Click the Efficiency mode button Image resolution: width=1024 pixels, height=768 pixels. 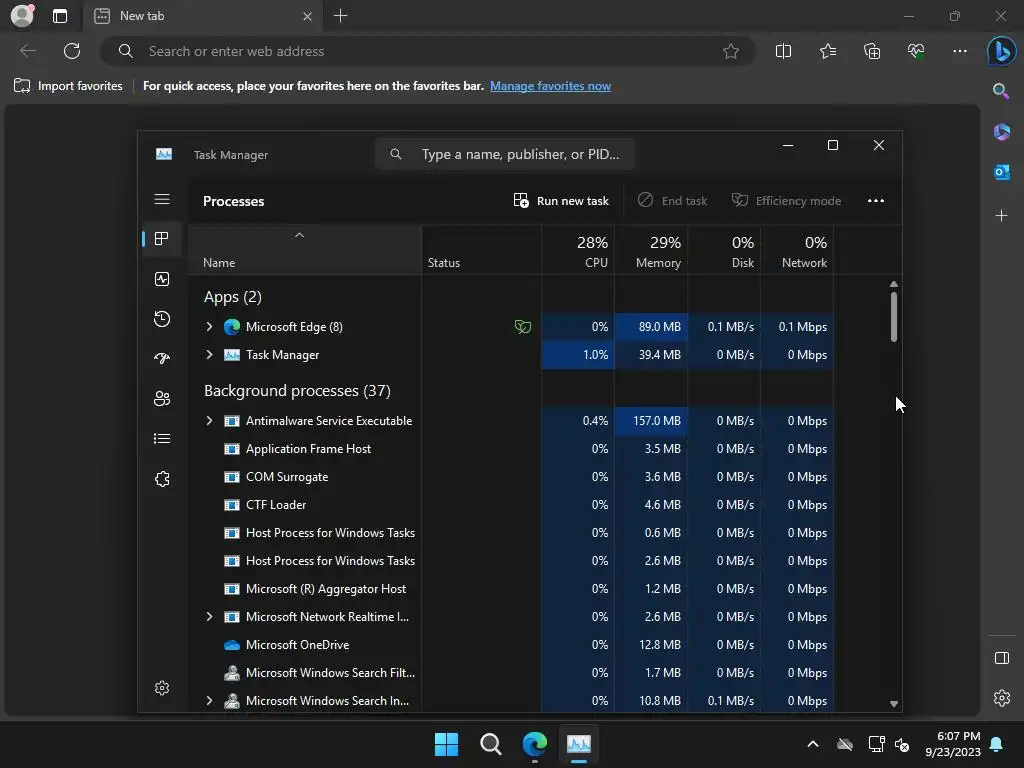pyautogui.click(x=786, y=200)
